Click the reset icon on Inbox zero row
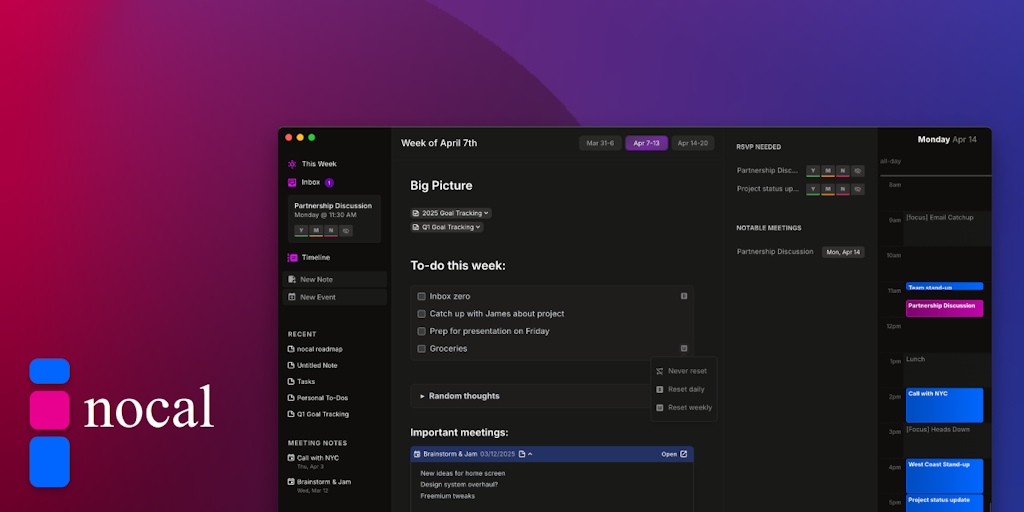 [x=684, y=296]
